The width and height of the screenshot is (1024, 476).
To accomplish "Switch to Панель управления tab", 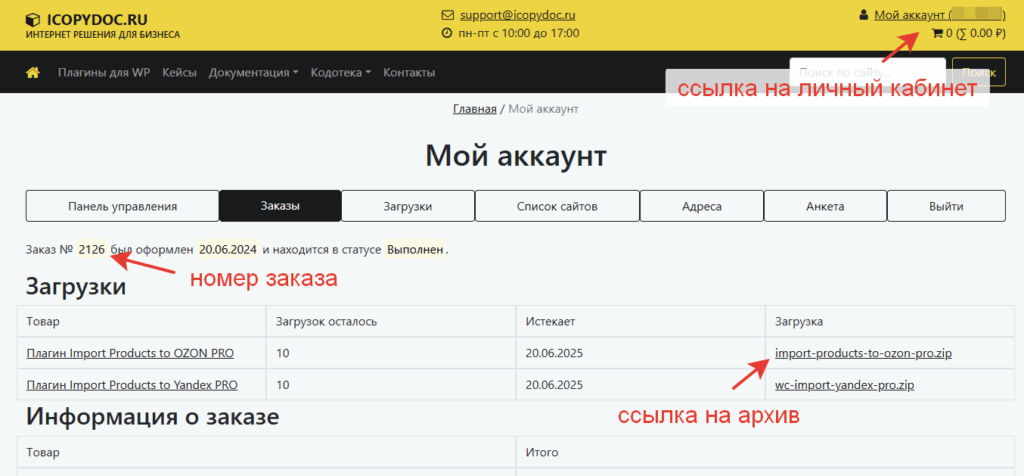I will click(122, 206).
